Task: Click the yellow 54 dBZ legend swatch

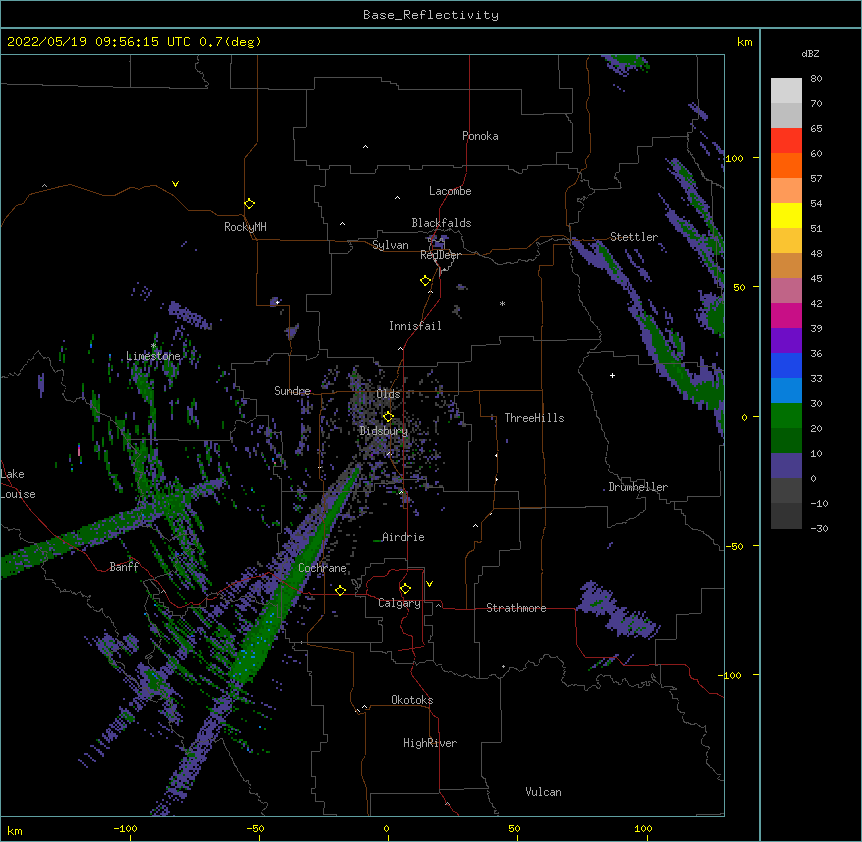Action: tap(786, 215)
